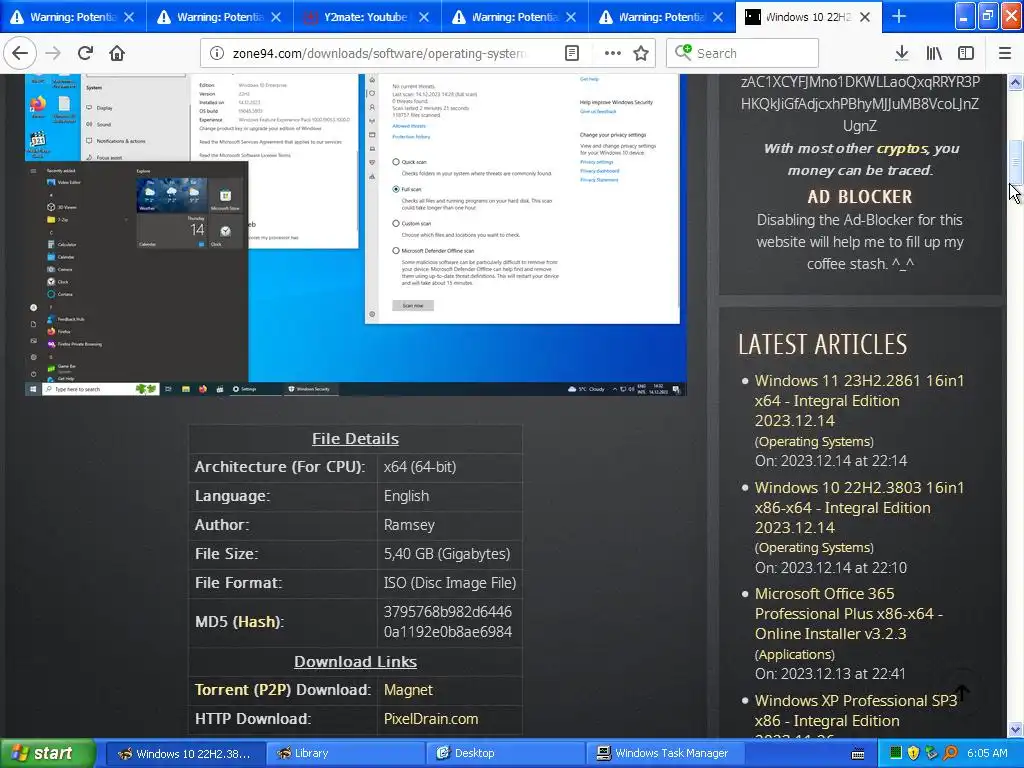Click the page scrollbar down arrow
Viewport: 1024px width, 768px height.
point(1016,729)
